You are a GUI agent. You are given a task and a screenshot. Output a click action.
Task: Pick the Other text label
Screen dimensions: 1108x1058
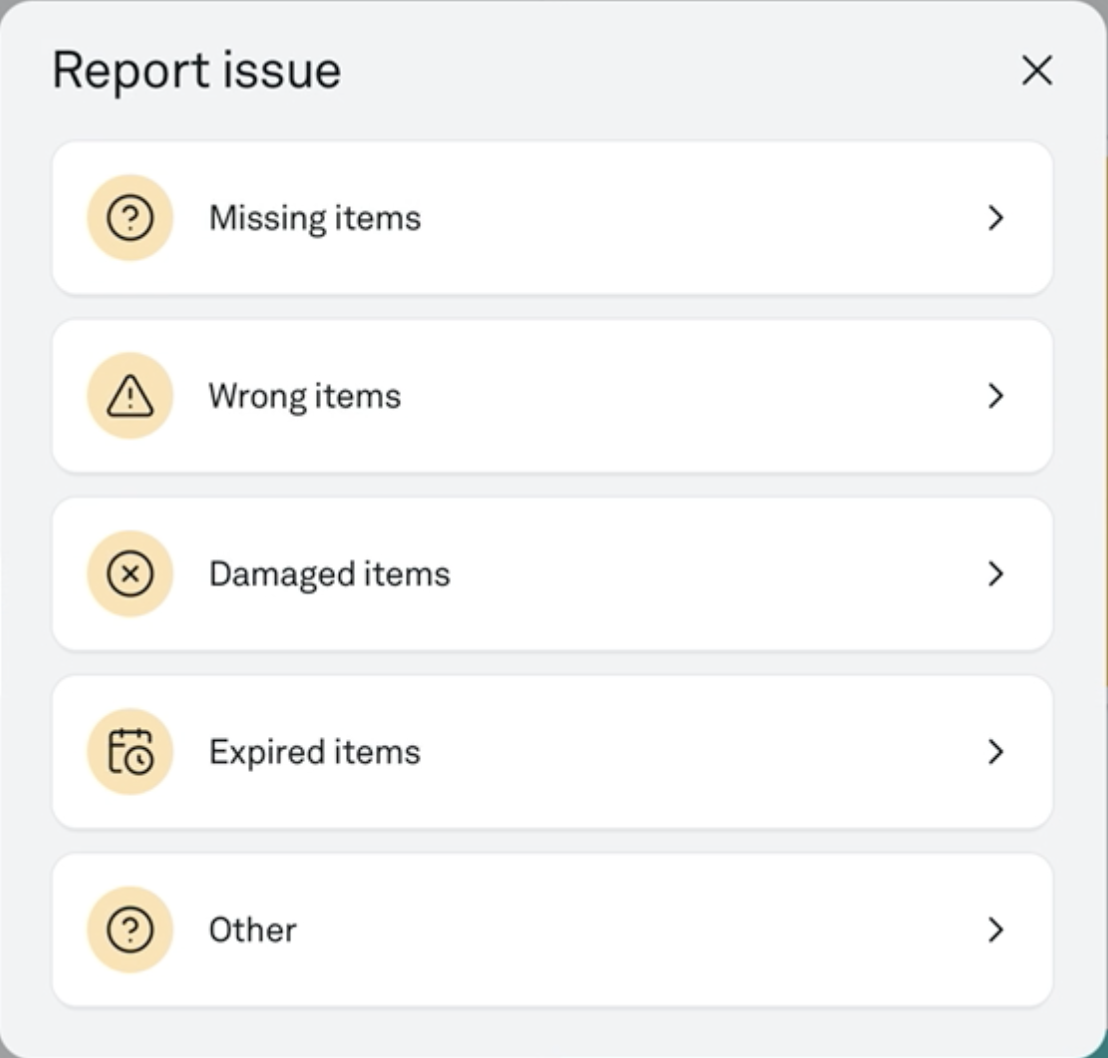coord(253,930)
